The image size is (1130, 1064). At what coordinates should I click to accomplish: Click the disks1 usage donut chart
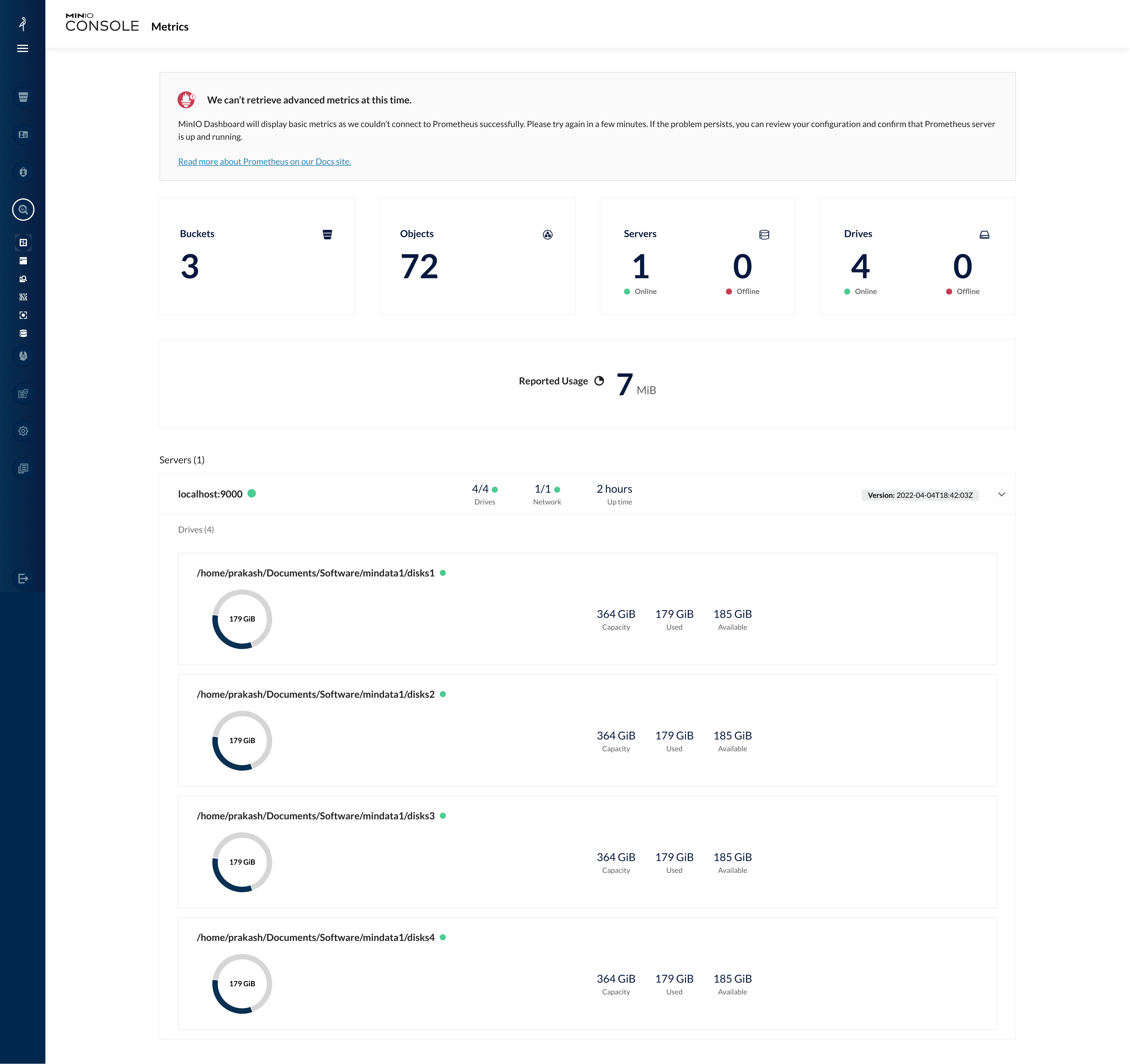coord(242,619)
